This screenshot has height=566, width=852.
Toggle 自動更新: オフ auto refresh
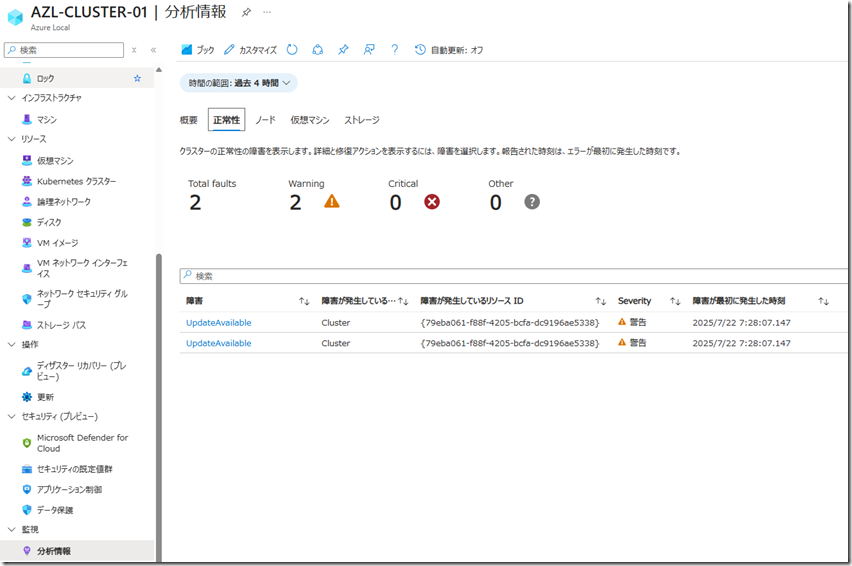pos(449,50)
